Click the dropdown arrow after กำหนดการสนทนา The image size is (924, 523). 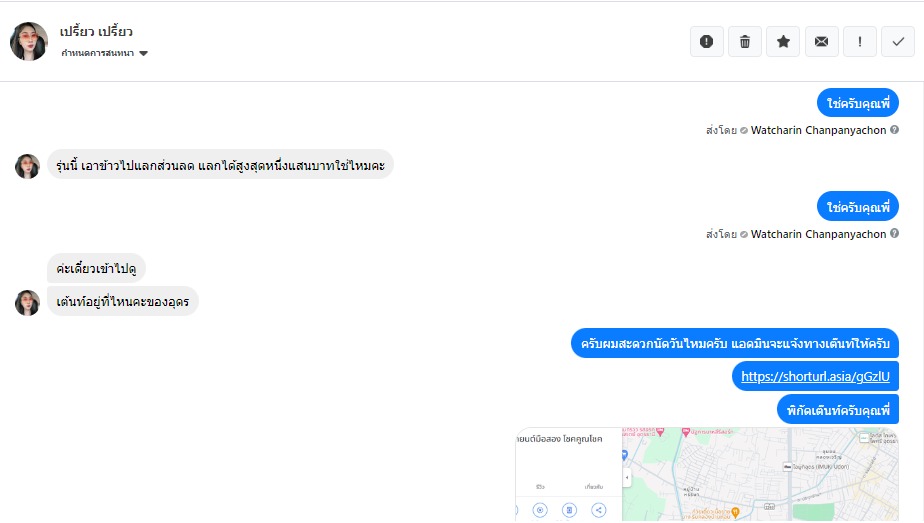pos(144,54)
